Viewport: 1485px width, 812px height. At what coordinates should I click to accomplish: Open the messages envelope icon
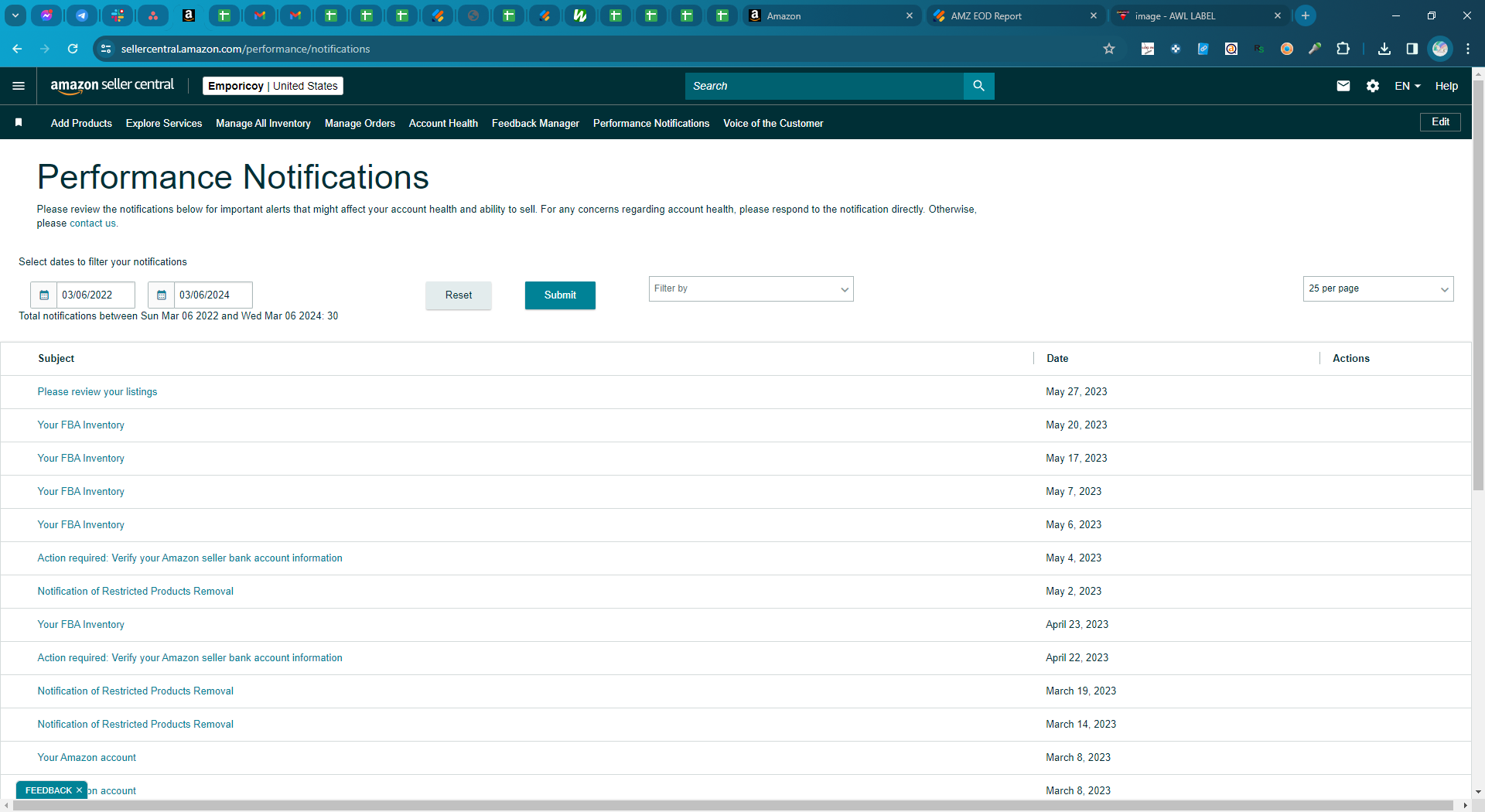coord(1343,86)
